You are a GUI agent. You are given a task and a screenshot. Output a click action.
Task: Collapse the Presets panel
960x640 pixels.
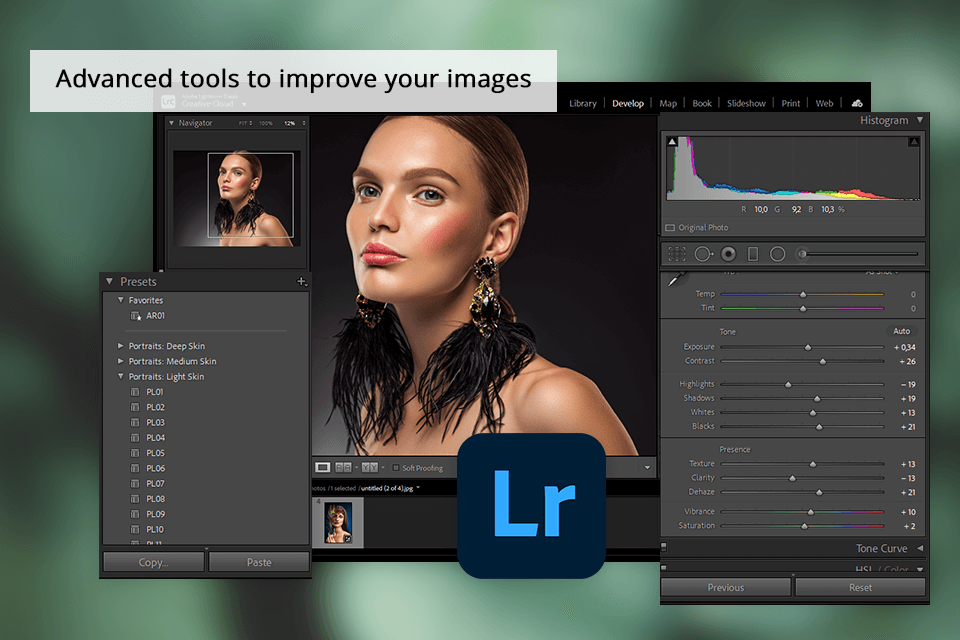110,282
